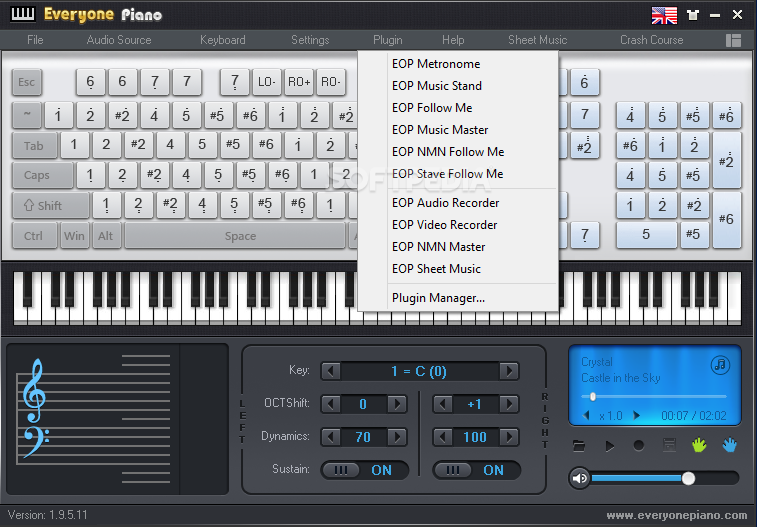Image resolution: width=757 pixels, height=527 pixels.
Task: Click the volume slider handle
Action: tap(688, 478)
